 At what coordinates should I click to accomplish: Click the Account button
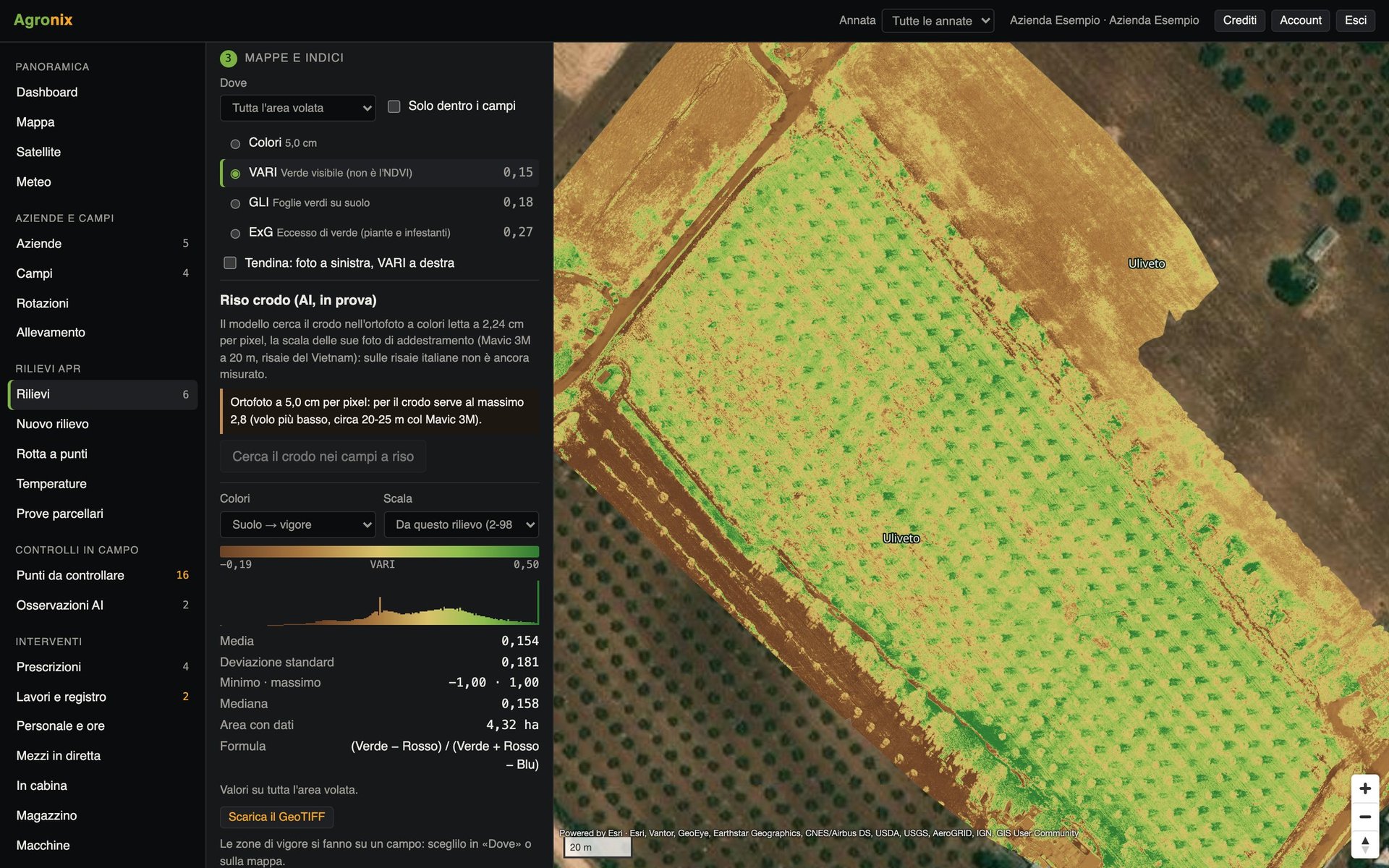click(x=1300, y=20)
